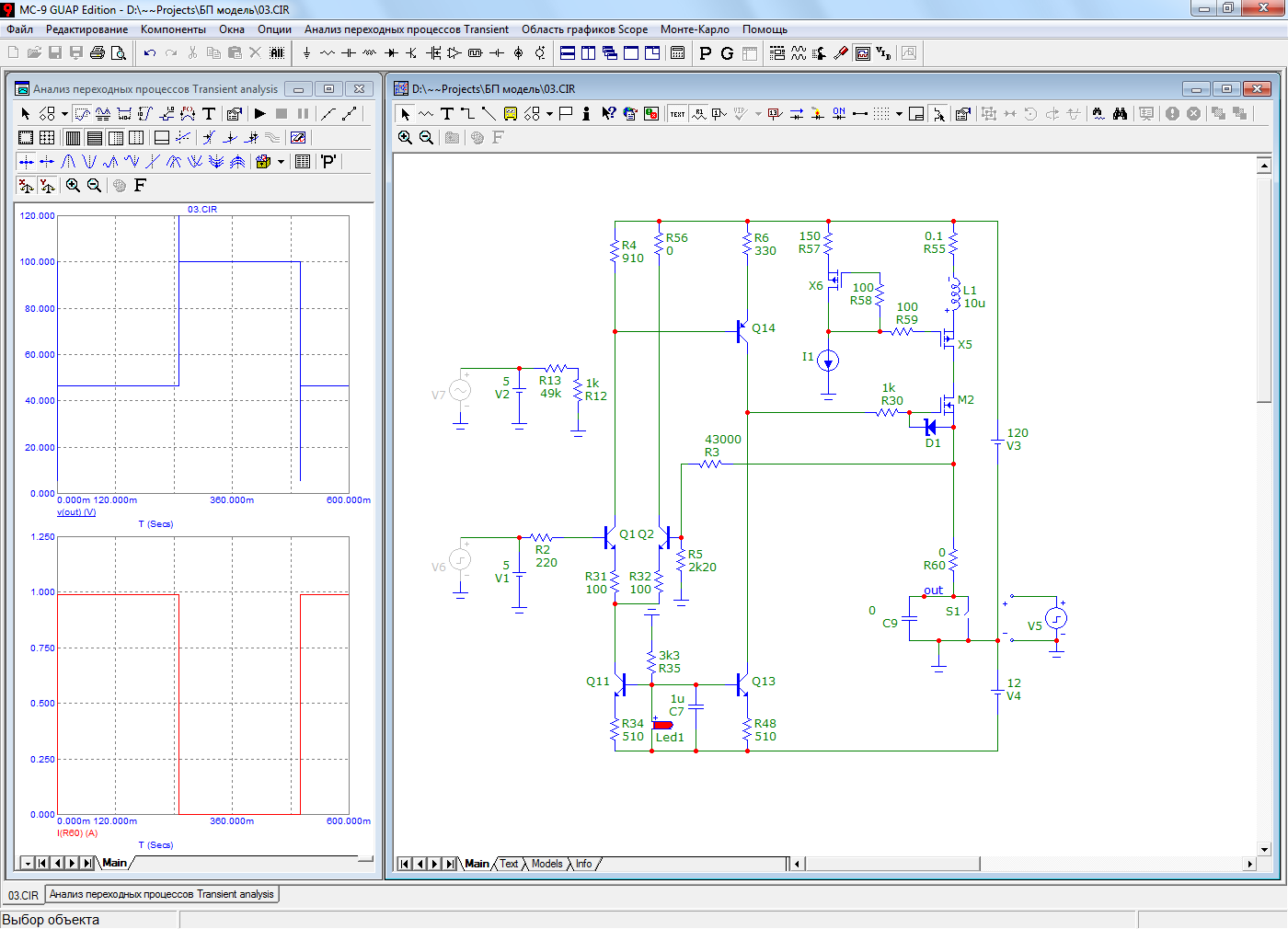This screenshot has height=929, width=1288.
Task: Toggle the ON condition display button
Action: click(x=838, y=114)
